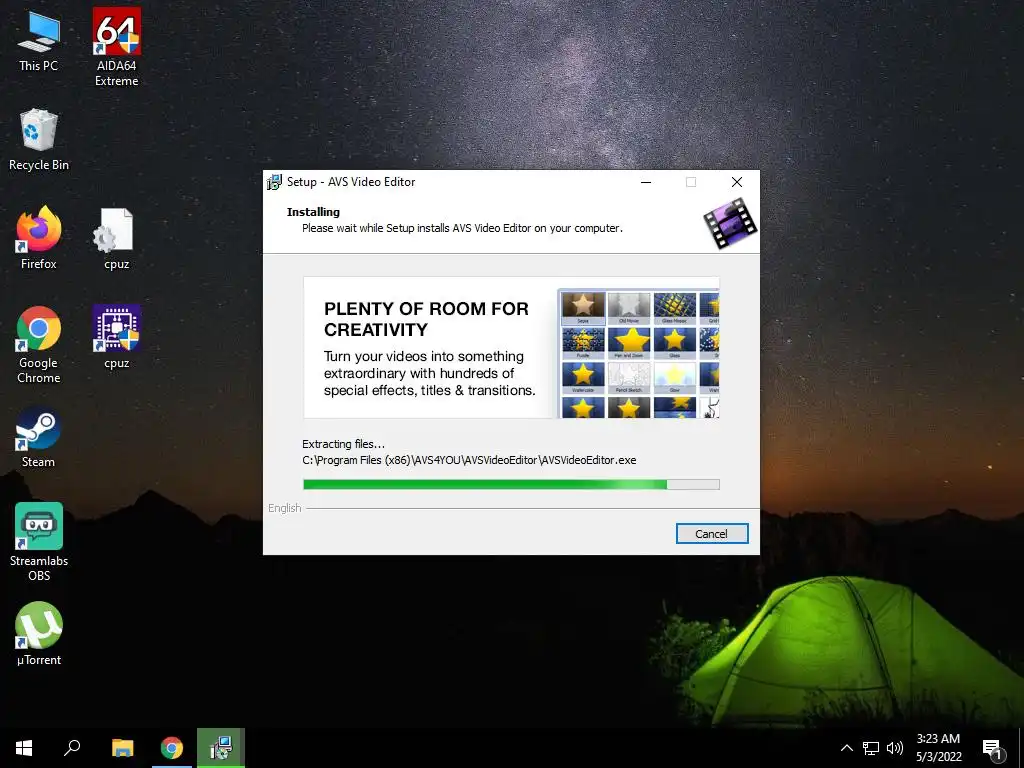Select the Glass Mosaic effect thumbnail
This screenshot has height=768, width=1024.
675,308
